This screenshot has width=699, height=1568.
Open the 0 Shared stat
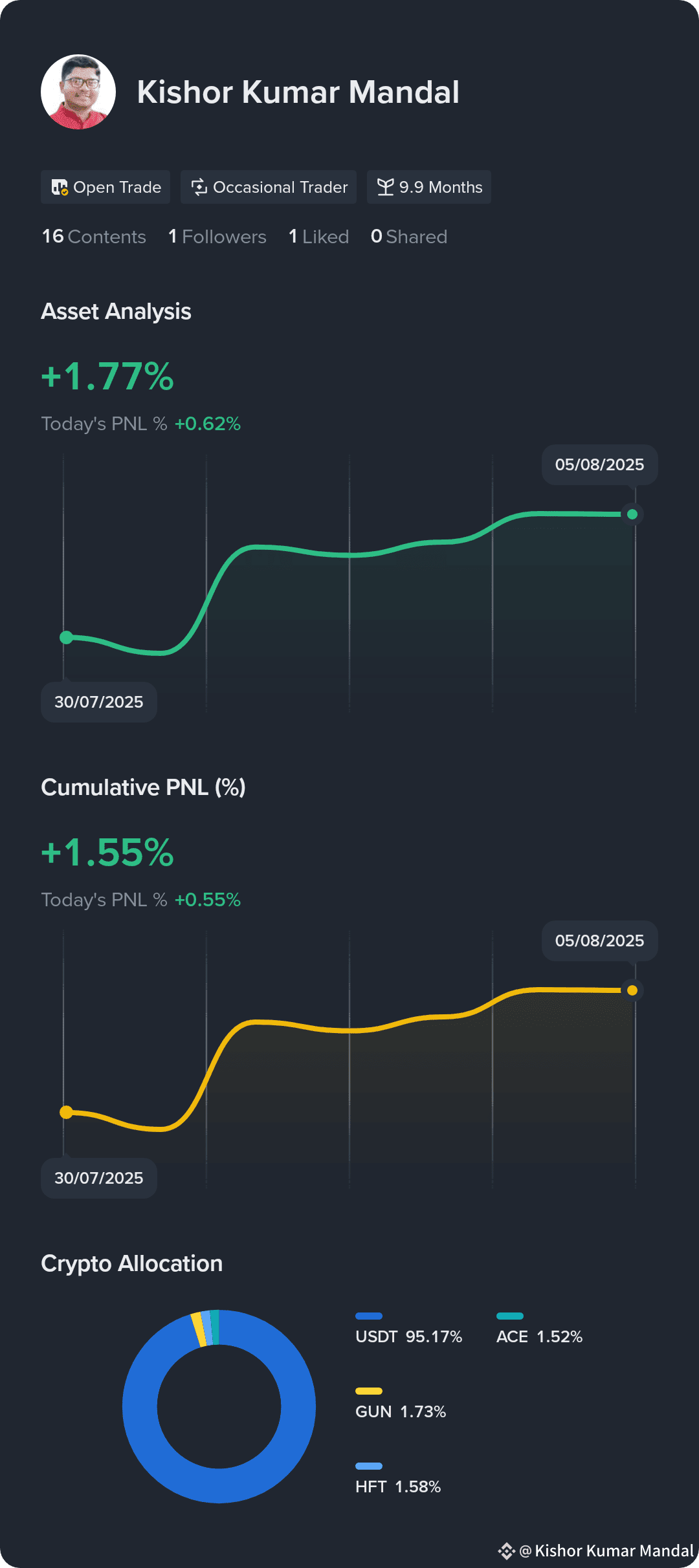click(409, 237)
